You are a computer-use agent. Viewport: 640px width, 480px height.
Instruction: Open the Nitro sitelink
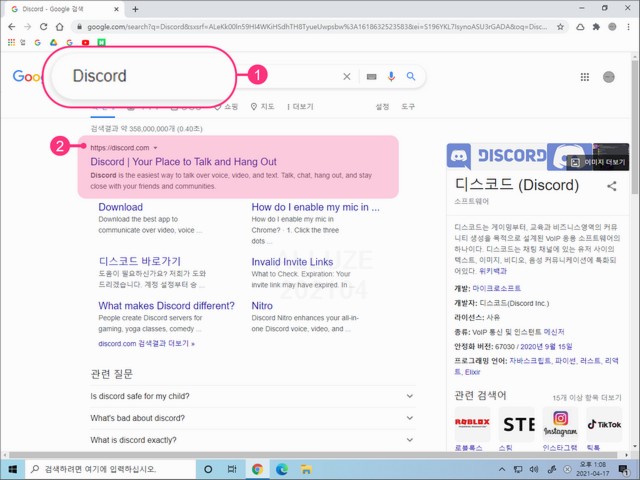tap(262, 306)
